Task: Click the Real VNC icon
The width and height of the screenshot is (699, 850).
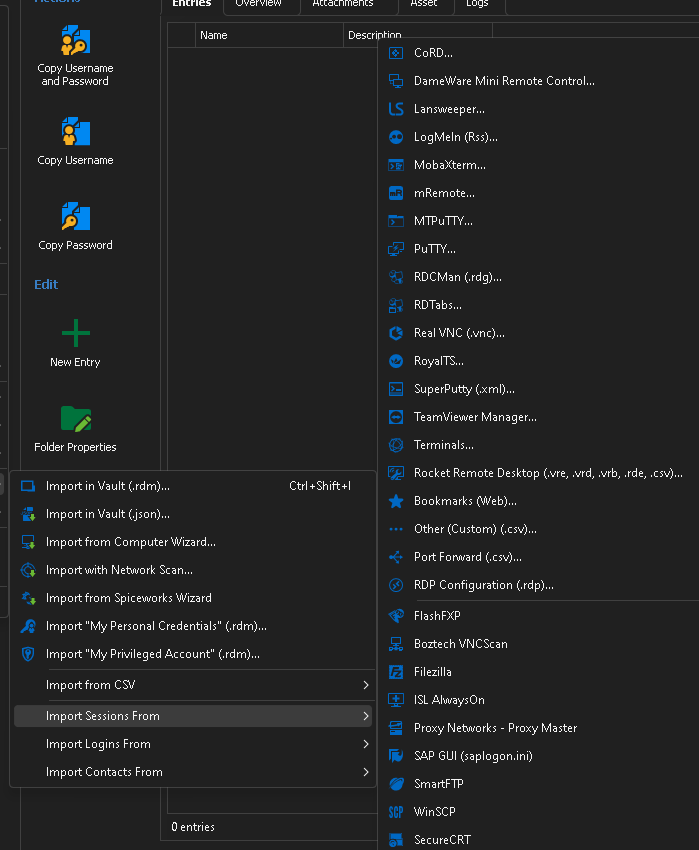Action: (396, 333)
